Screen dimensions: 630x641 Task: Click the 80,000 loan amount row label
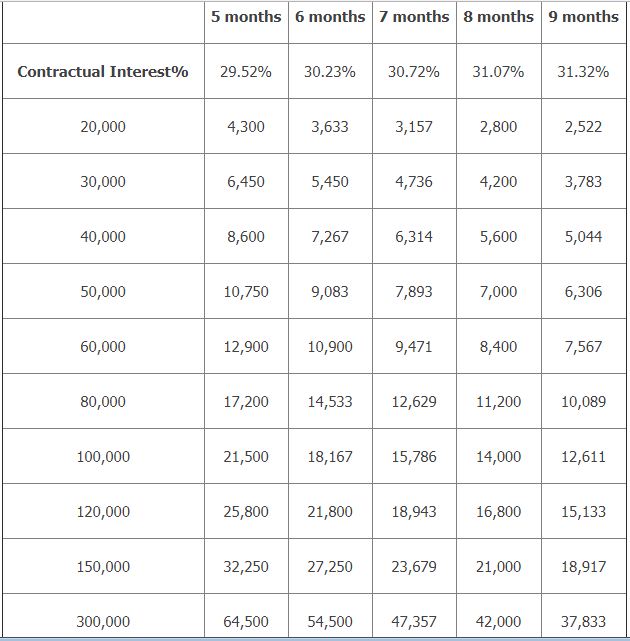[103, 402]
